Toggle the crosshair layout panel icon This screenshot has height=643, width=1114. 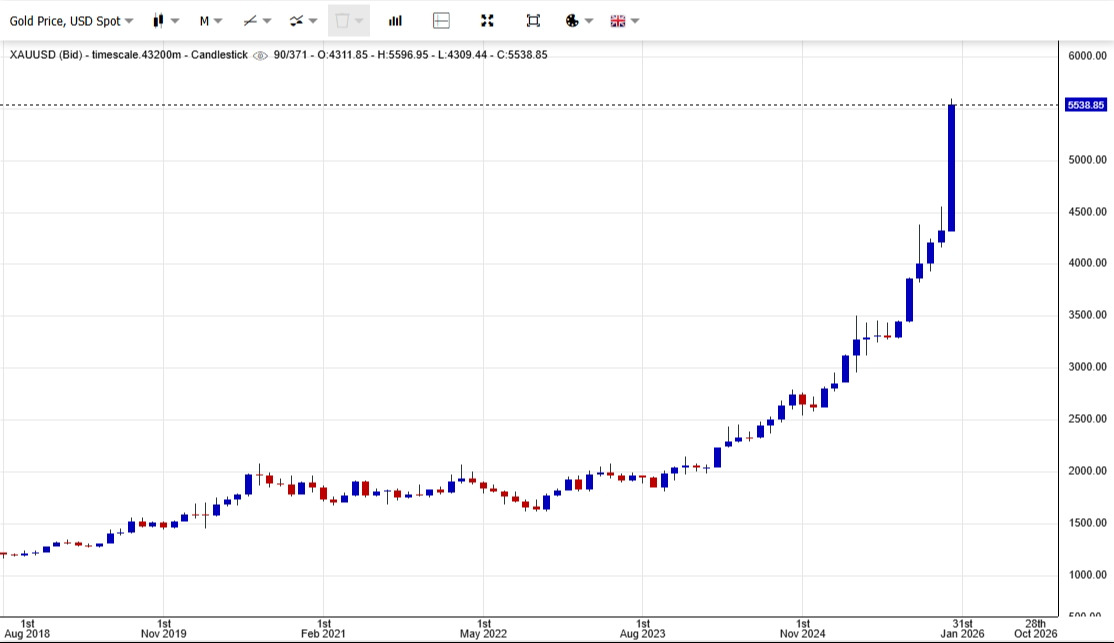441,20
